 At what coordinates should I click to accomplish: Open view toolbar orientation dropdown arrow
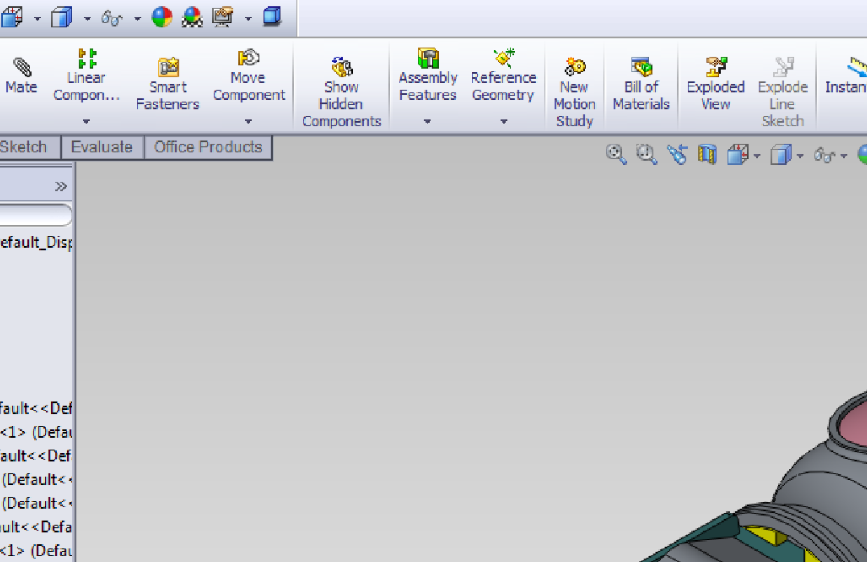756,156
